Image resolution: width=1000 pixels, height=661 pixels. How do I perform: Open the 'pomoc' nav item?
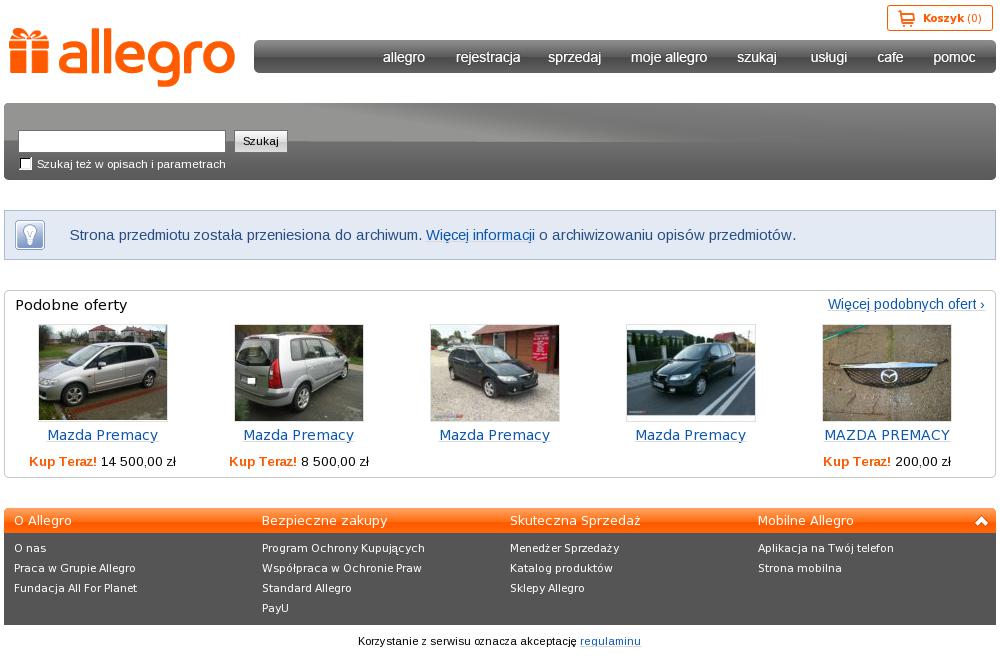(954, 57)
